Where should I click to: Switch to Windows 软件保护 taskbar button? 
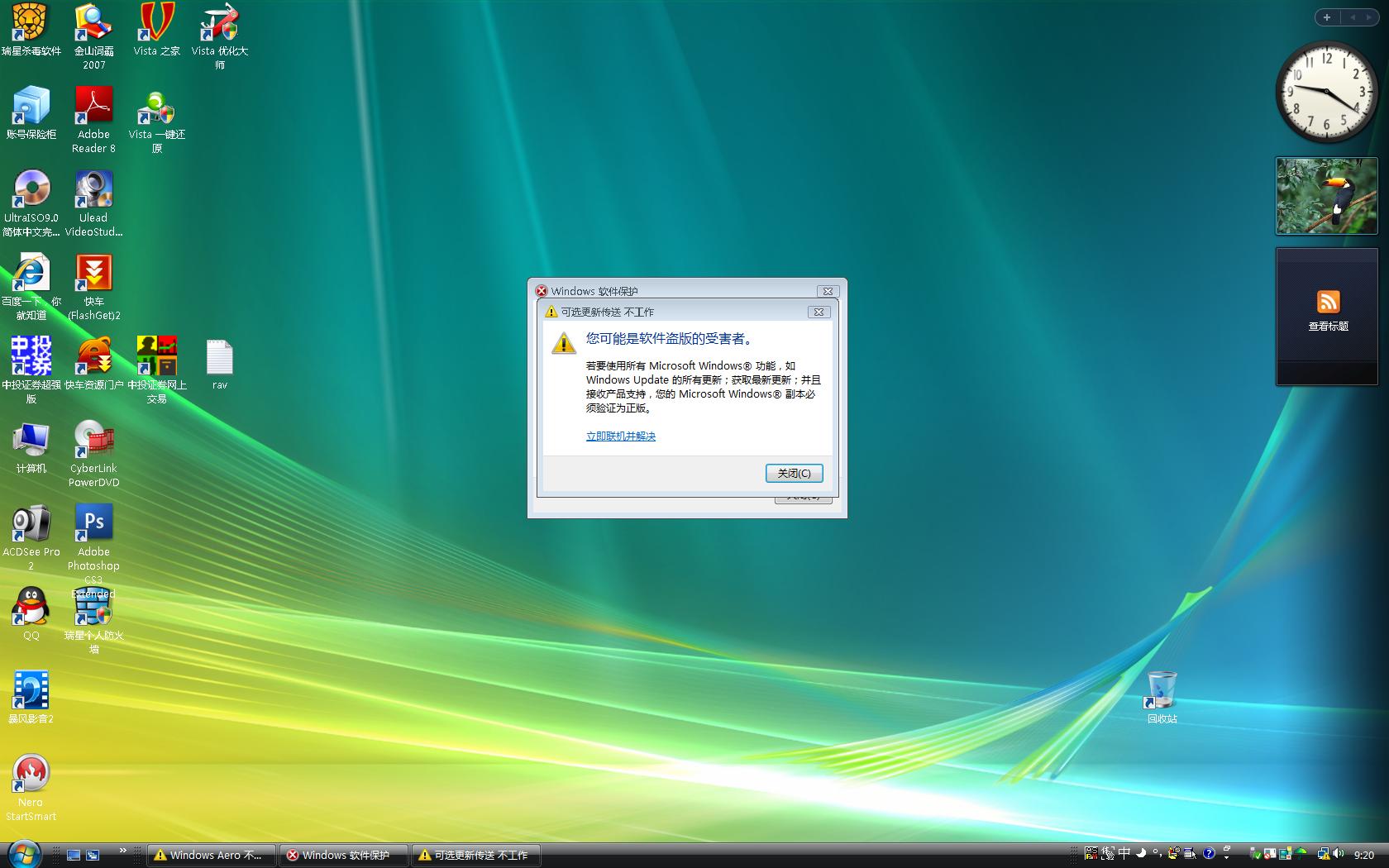click(343, 855)
